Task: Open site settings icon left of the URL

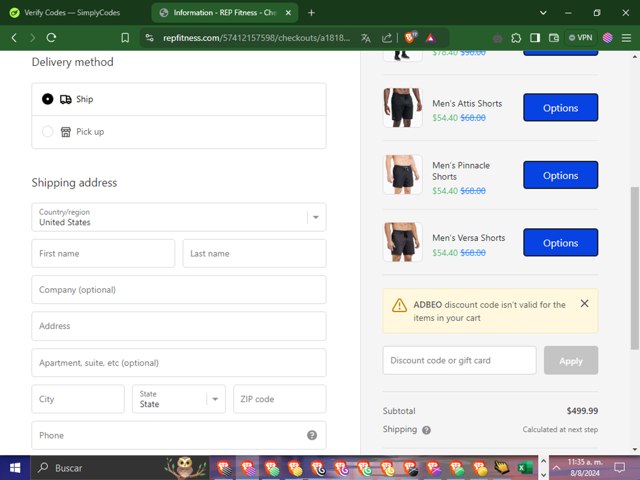Action: tap(150, 38)
